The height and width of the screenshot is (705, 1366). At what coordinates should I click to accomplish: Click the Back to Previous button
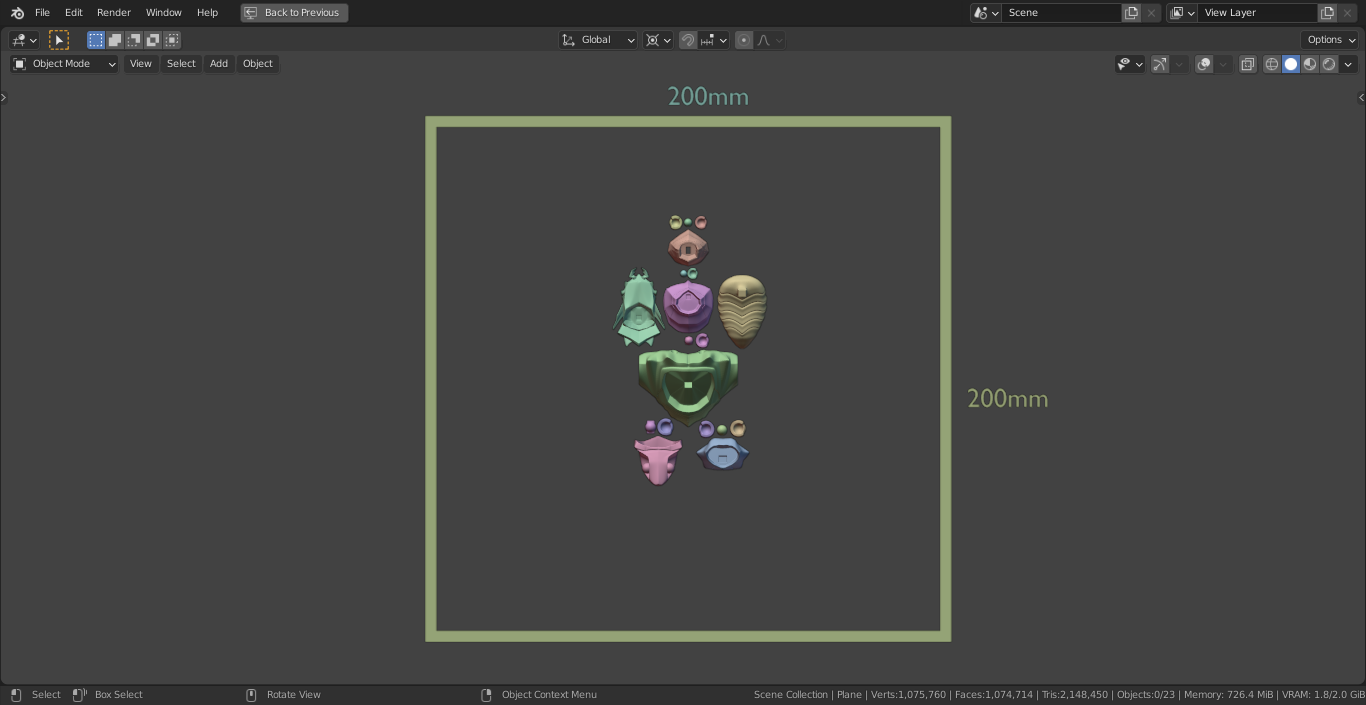pyautogui.click(x=294, y=13)
